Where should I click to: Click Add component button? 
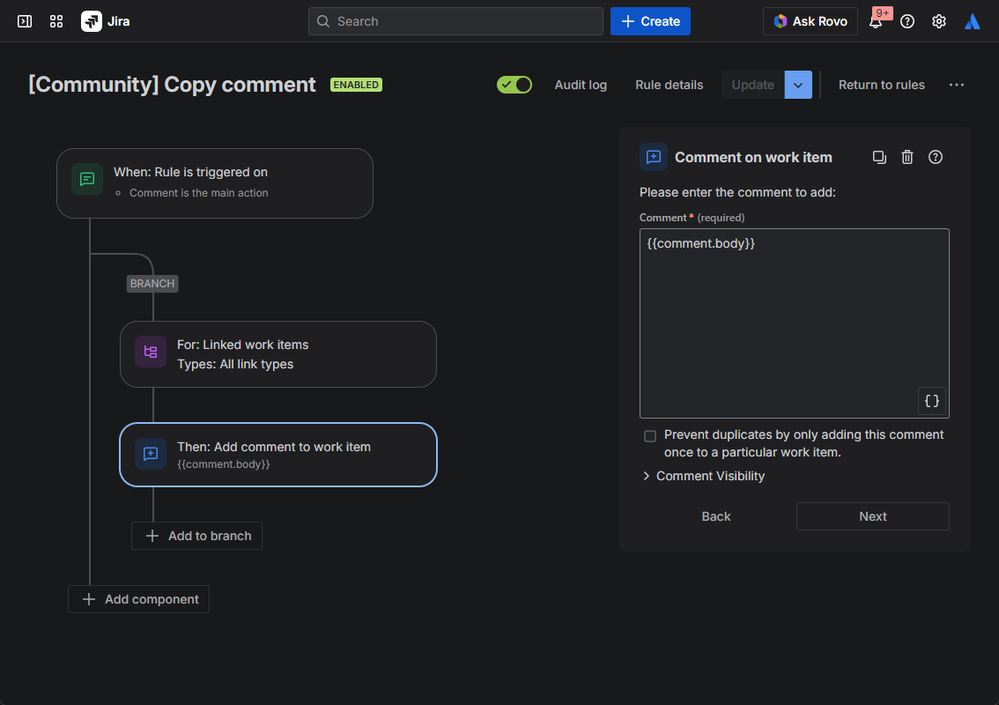(x=139, y=599)
